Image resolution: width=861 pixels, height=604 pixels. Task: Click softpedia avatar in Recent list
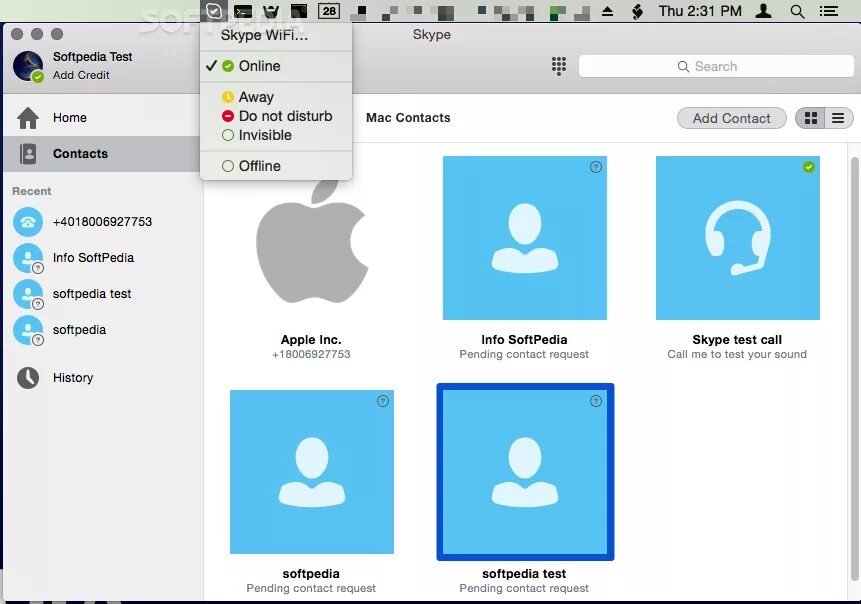click(28, 330)
